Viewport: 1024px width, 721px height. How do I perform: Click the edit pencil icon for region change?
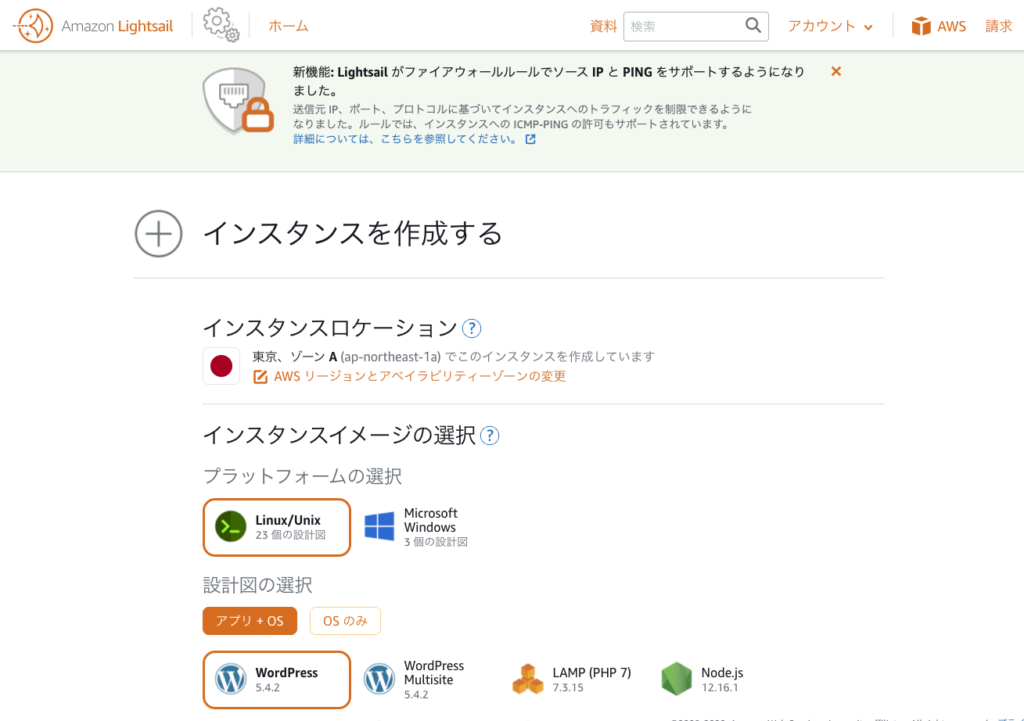tap(260, 377)
